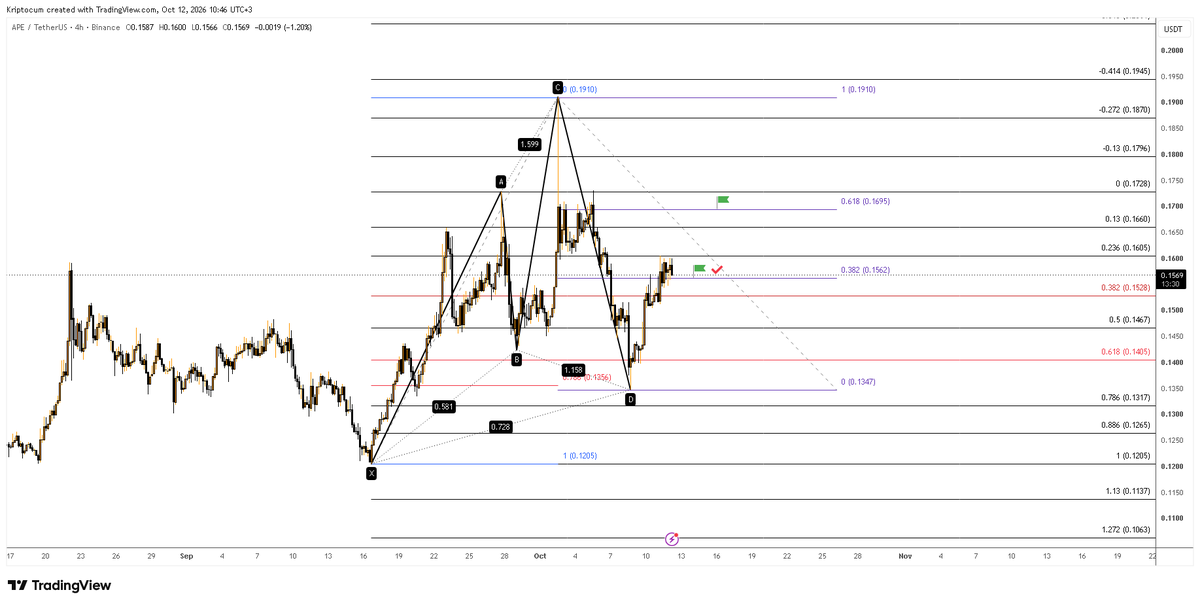Select the B point label
Image resolution: width=1200 pixels, height=605 pixels.
[x=516, y=359]
